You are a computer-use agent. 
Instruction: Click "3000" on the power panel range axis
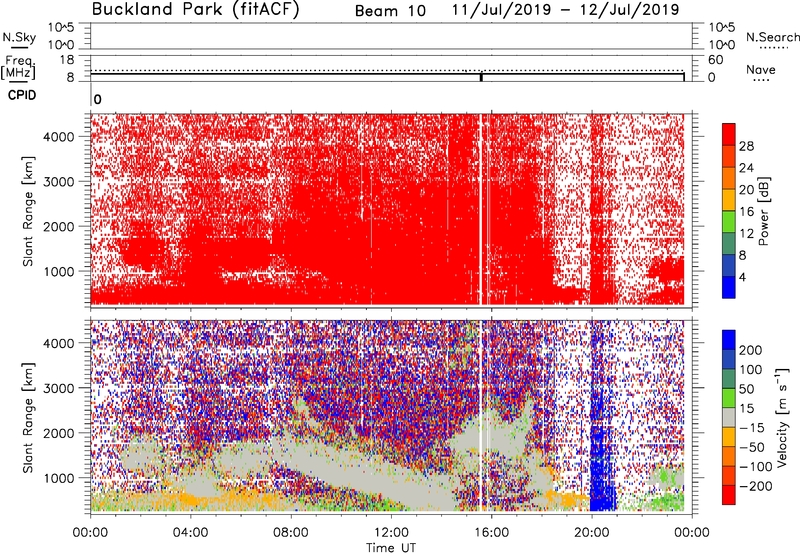[59, 182]
